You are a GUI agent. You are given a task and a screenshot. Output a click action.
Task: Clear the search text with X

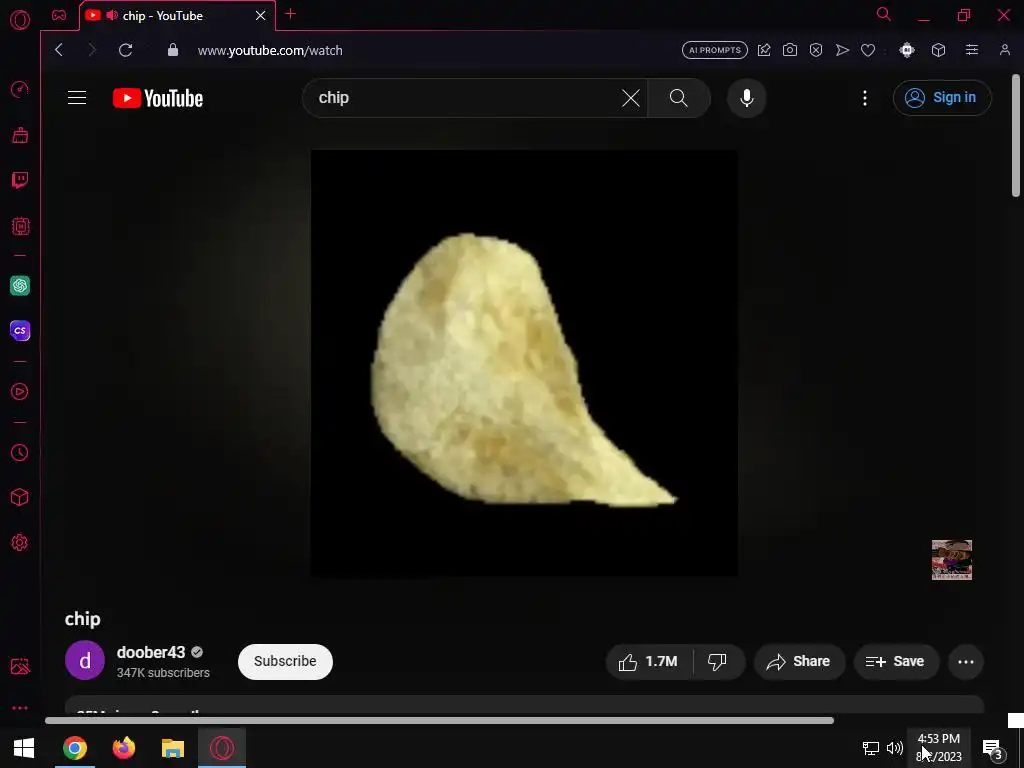point(630,98)
